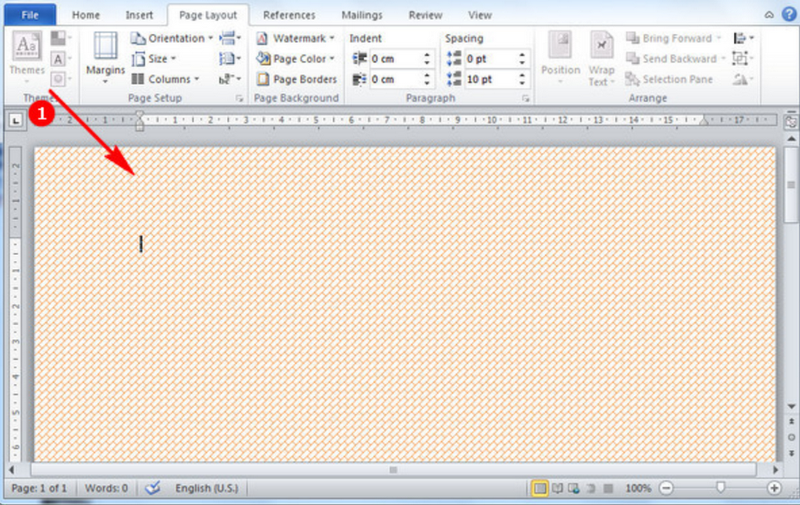Click the 100% zoom level
This screenshot has height=505, width=800.
638,489
